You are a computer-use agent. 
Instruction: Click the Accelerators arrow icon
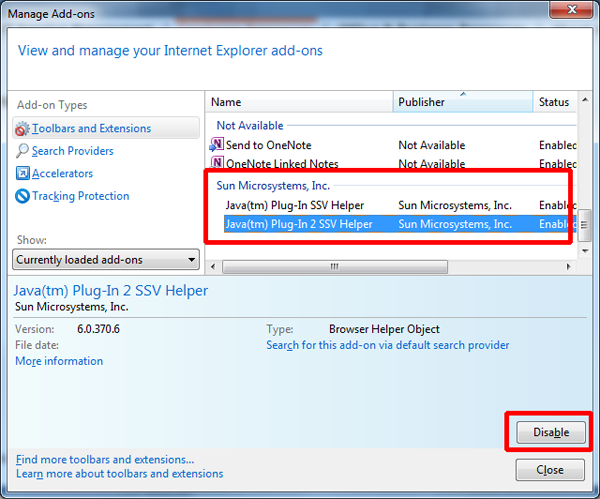pyautogui.click(x=22, y=173)
